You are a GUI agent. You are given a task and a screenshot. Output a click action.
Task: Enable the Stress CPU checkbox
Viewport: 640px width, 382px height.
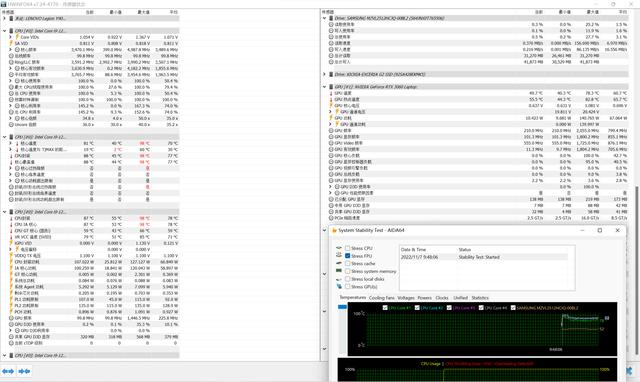pos(347,248)
